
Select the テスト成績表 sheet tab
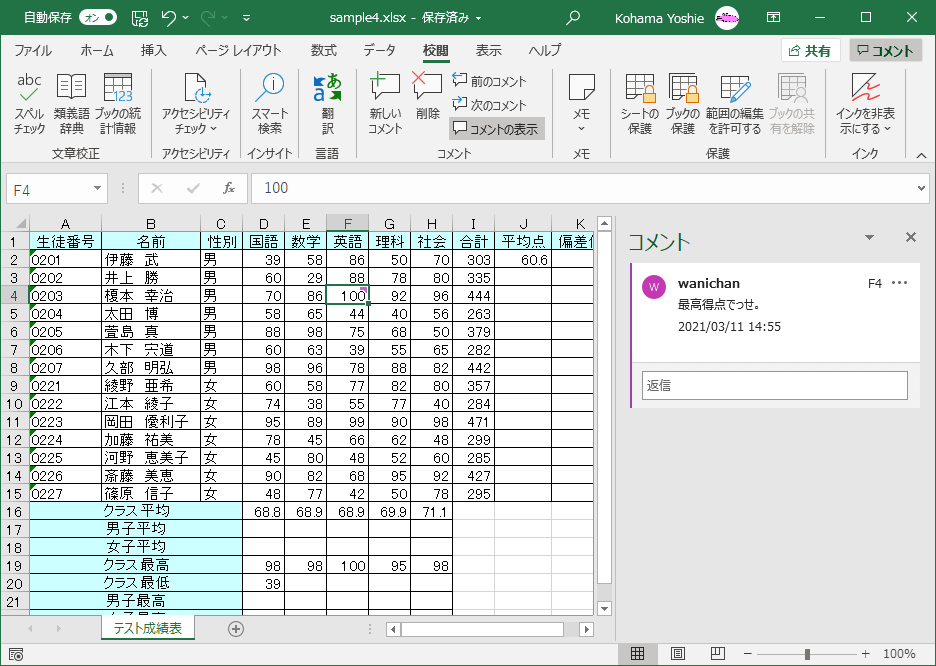pos(147,628)
